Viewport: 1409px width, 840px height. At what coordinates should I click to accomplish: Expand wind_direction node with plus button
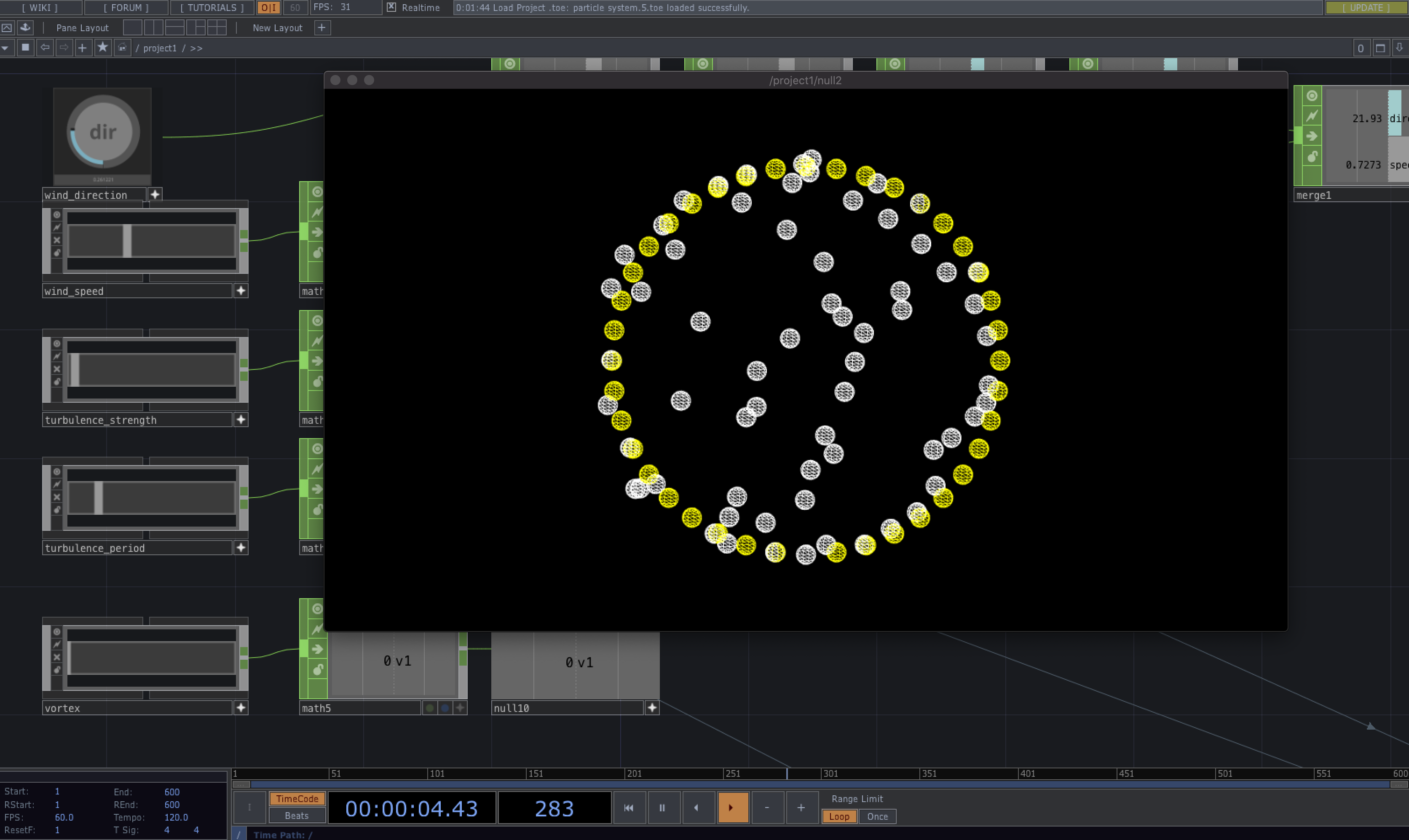(155, 194)
